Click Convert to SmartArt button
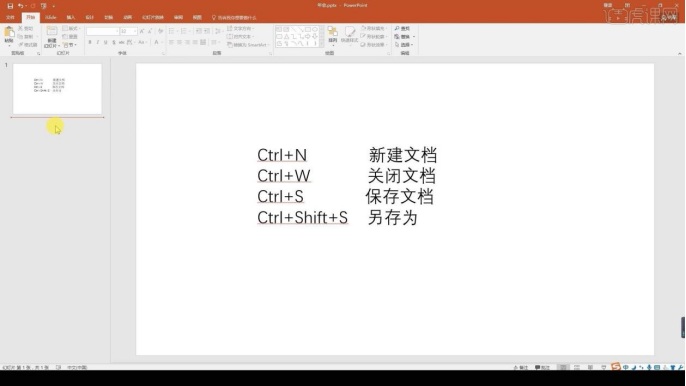Image resolution: width=686 pixels, height=386 pixels. [x=248, y=45]
